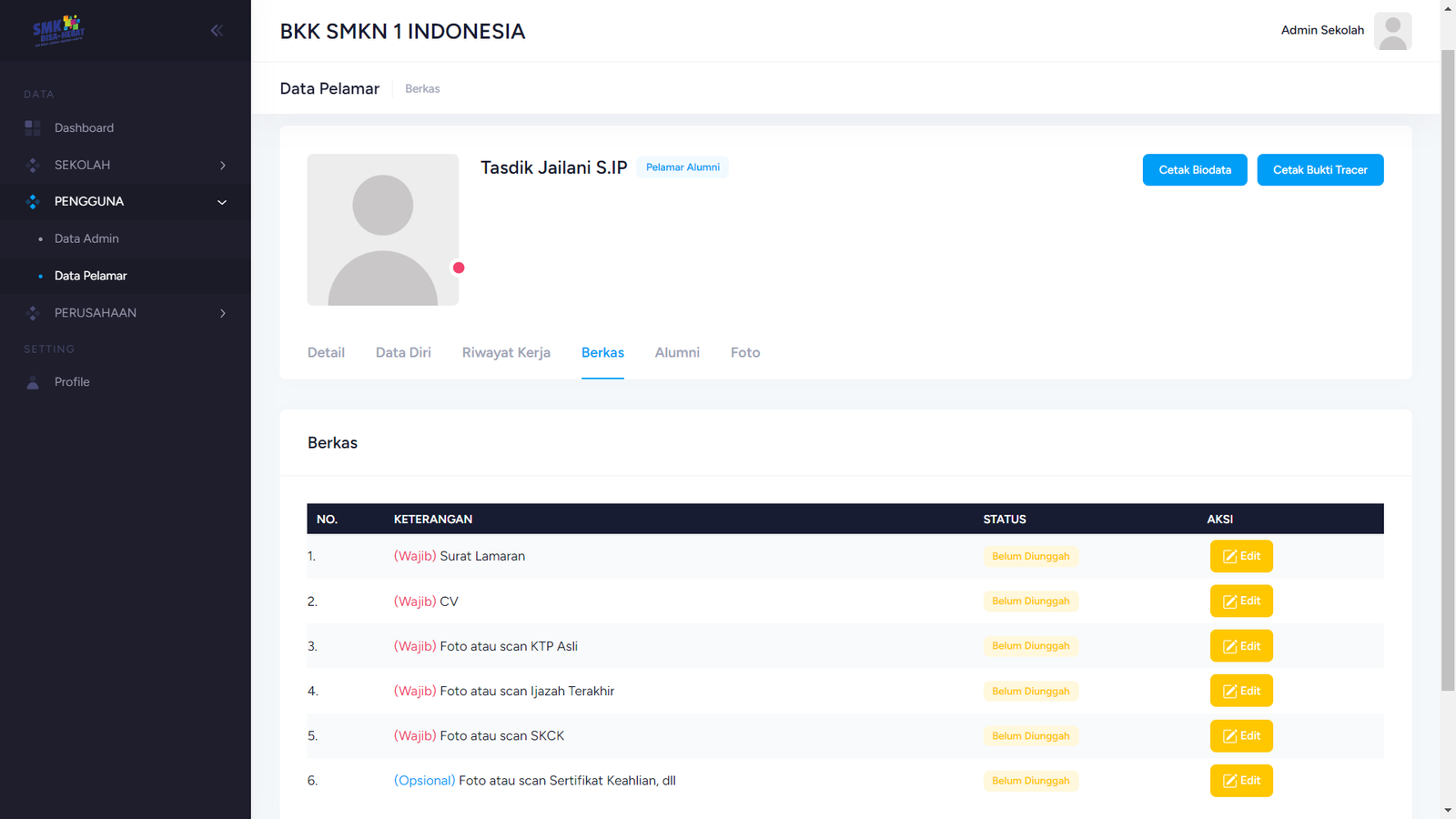
Task: Switch to the Riwayat Kerja tab
Action: pyautogui.click(x=506, y=353)
